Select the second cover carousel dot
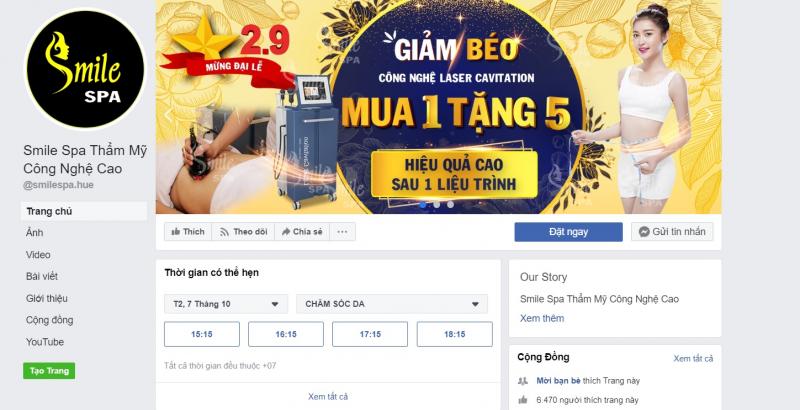800x410 pixels. pyautogui.click(x=437, y=204)
